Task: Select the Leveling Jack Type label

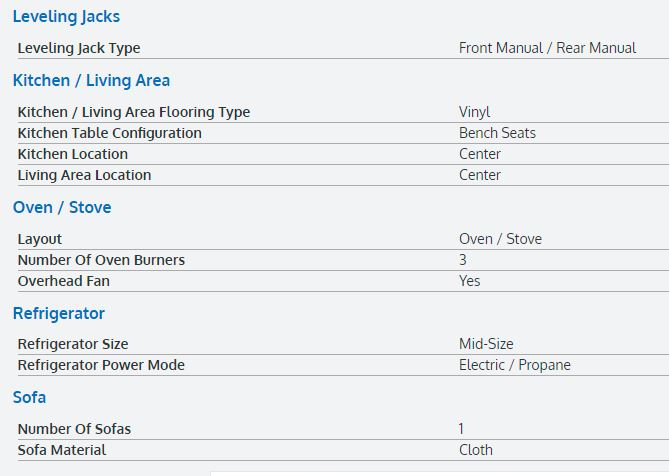Action: pos(79,48)
